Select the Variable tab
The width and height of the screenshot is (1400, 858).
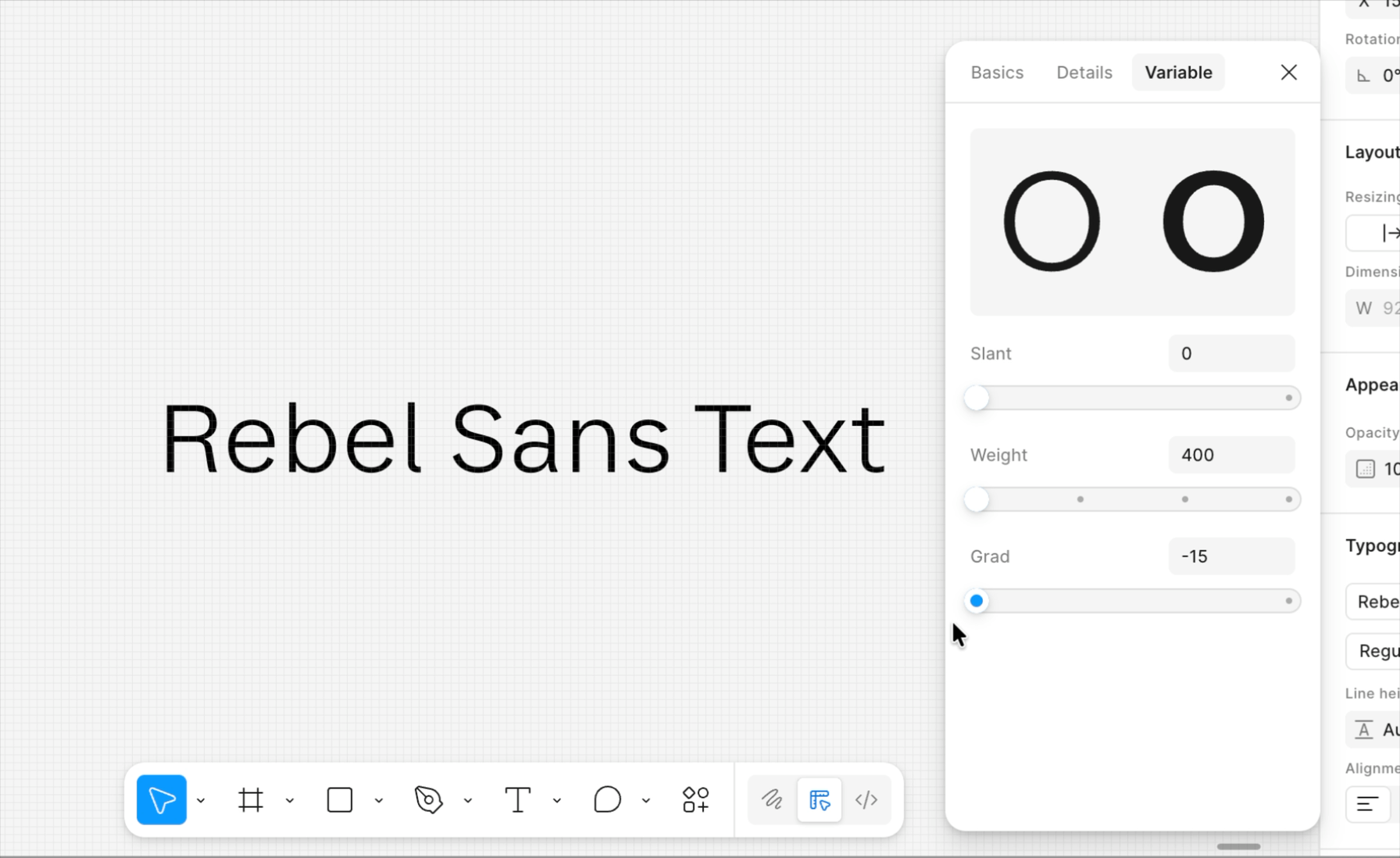(1178, 73)
